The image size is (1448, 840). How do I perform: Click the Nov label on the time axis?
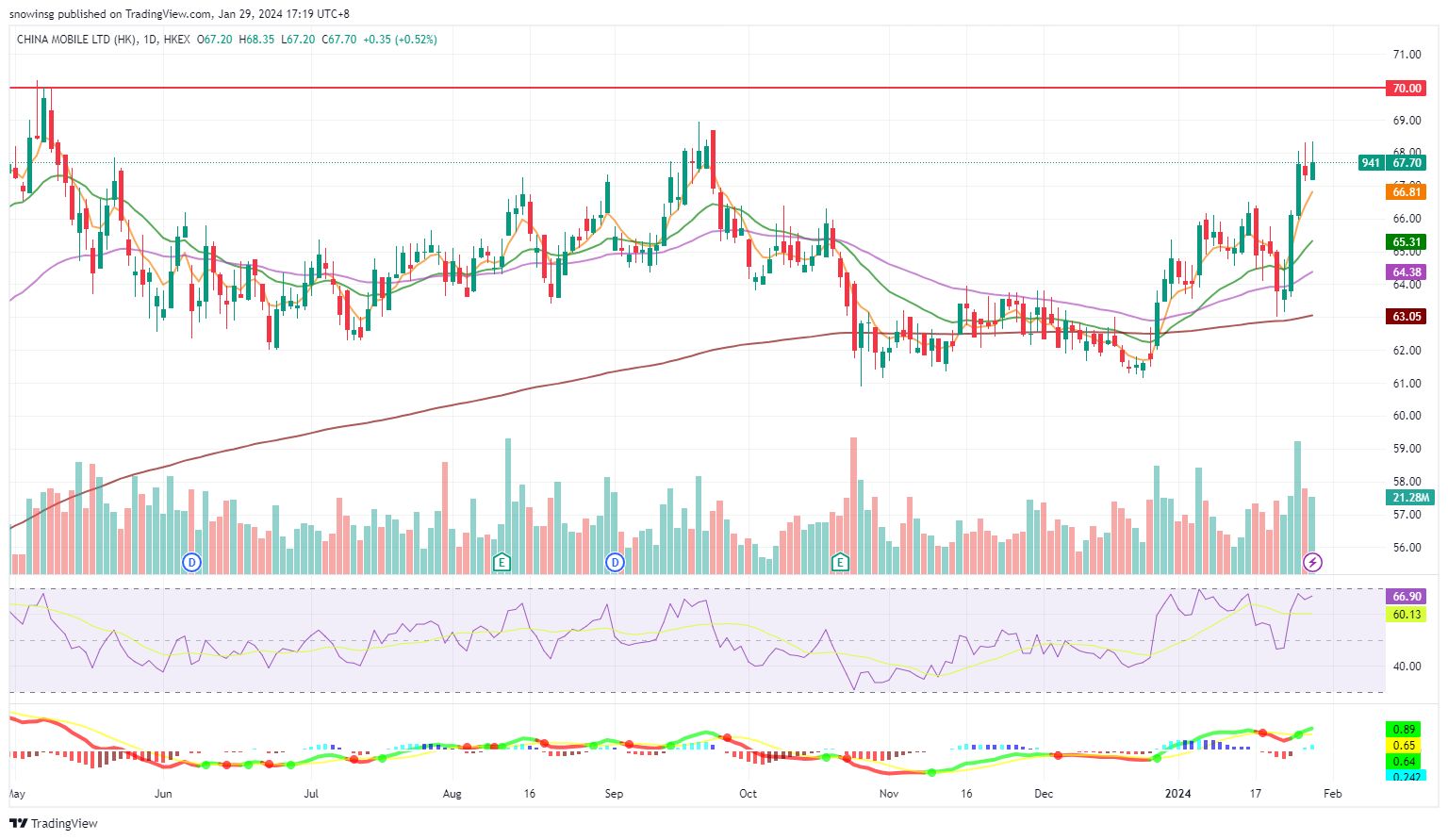[x=889, y=794]
